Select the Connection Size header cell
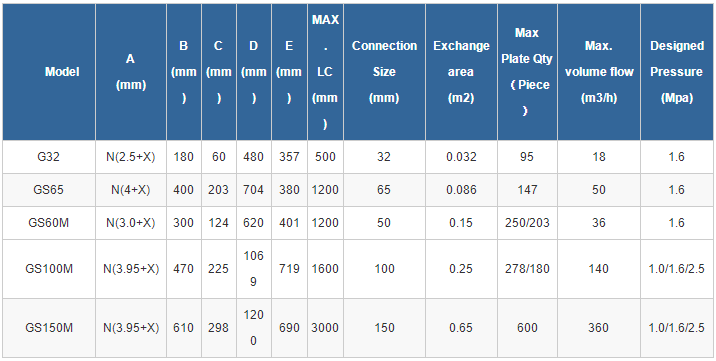Viewport: 716px width, 361px height. (x=384, y=72)
